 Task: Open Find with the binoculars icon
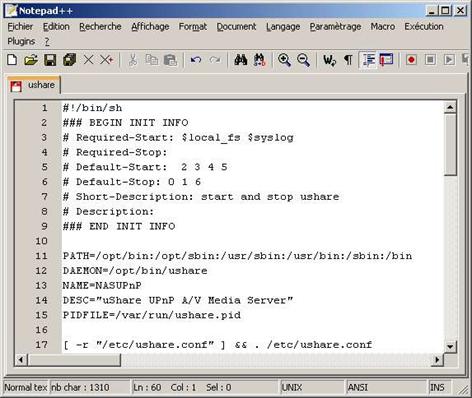(x=241, y=60)
